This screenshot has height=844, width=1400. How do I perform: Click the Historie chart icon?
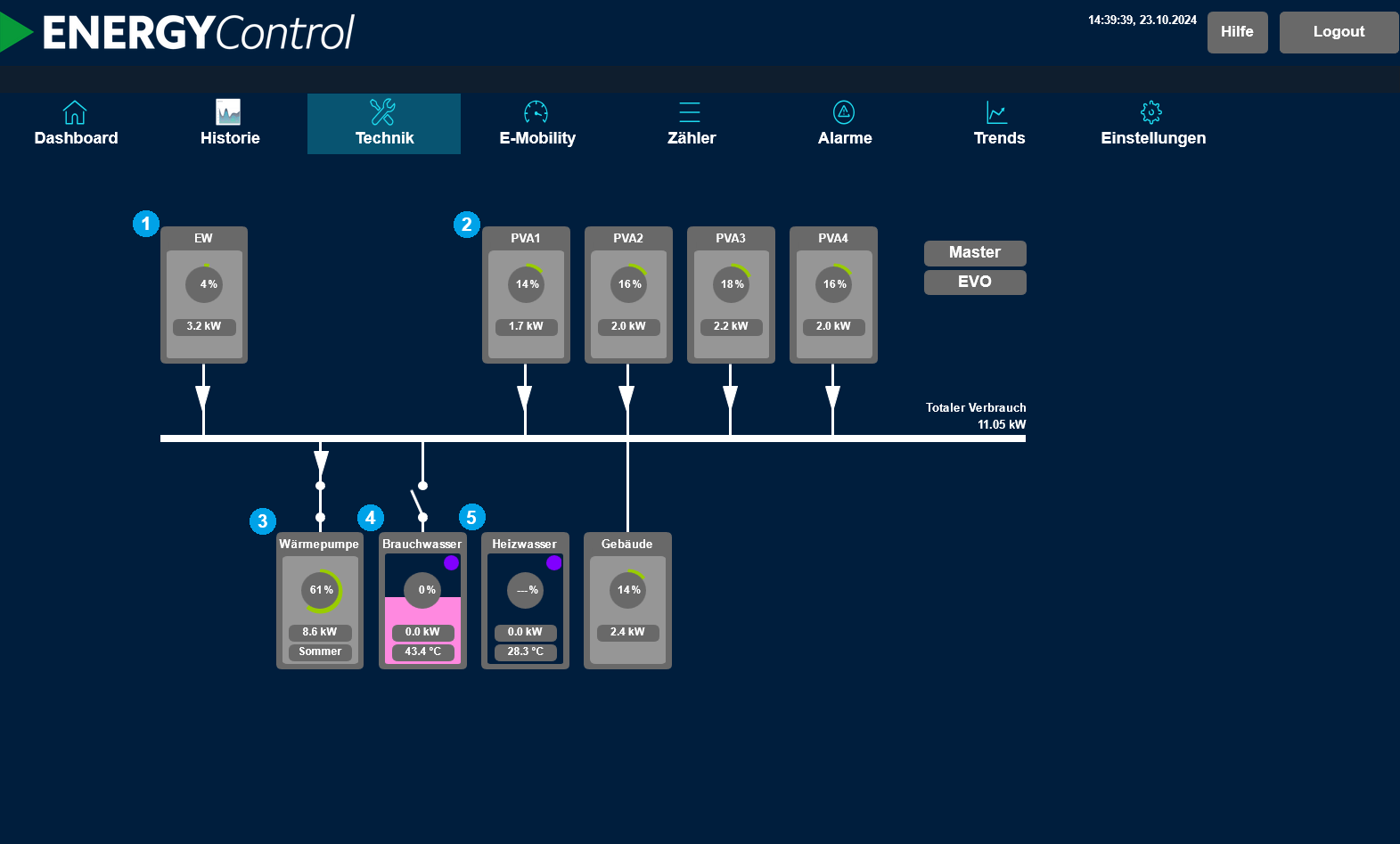tap(228, 112)
